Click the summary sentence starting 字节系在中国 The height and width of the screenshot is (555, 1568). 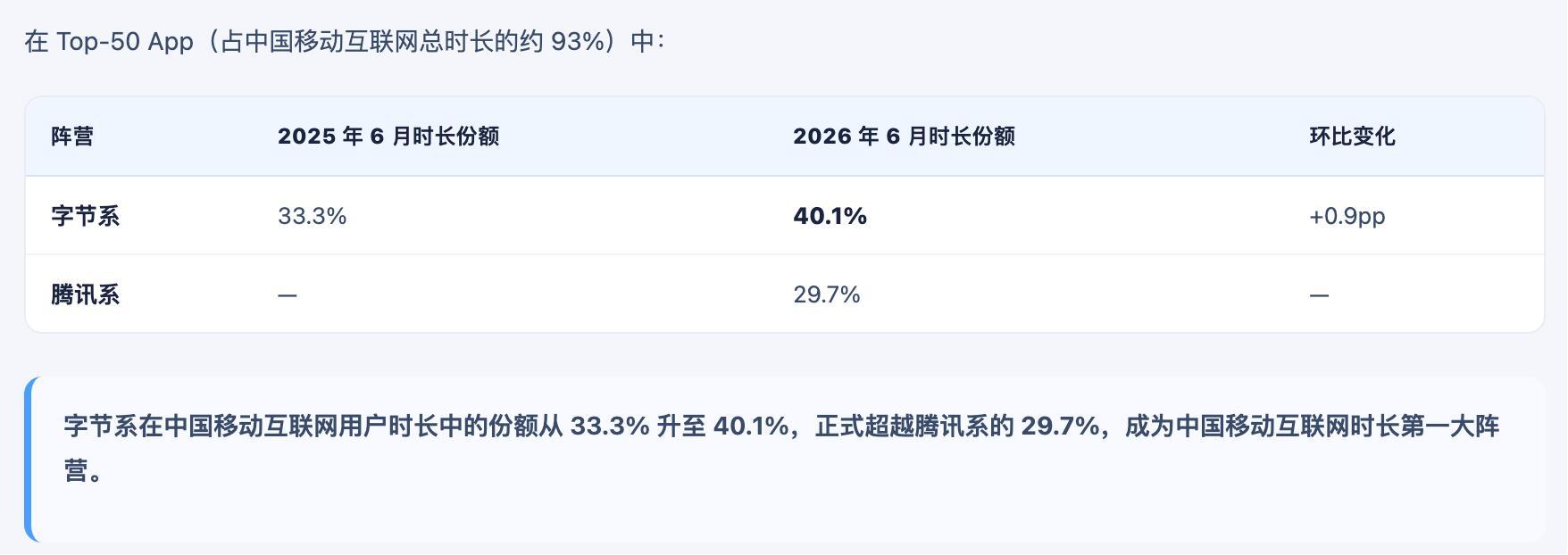(781, 448)
